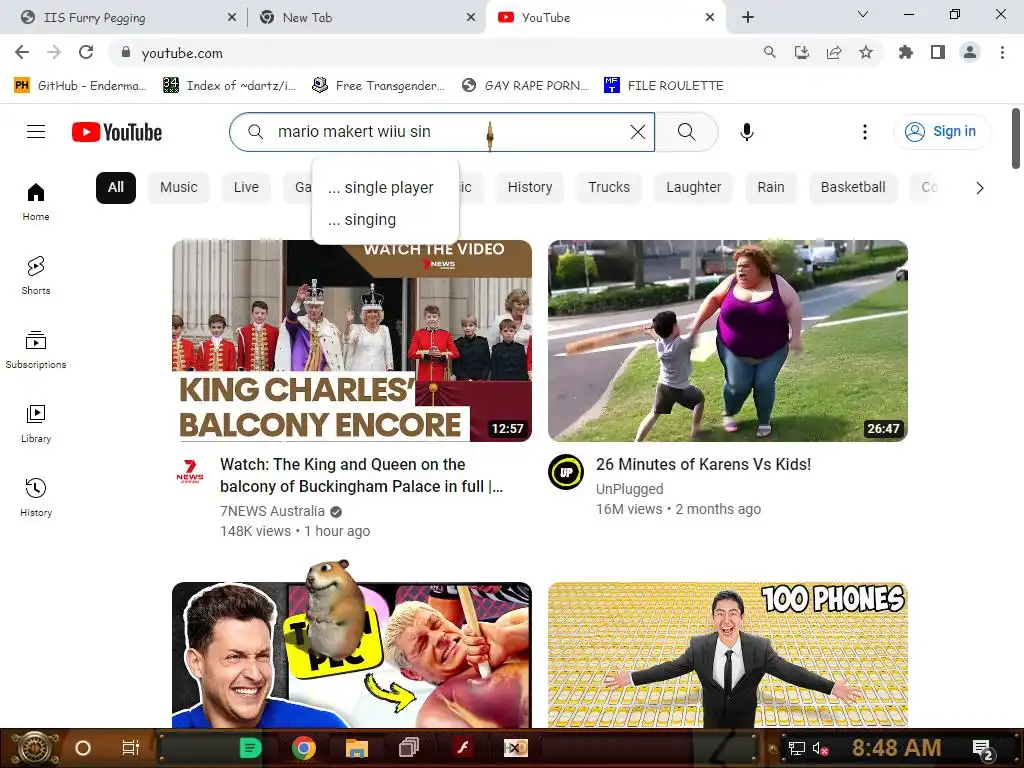Image resolution: width=1024 pixels, height=768 pixels.
Task: Visit the 7NEWS Australia channel name
Action: [x=272, y=511]
